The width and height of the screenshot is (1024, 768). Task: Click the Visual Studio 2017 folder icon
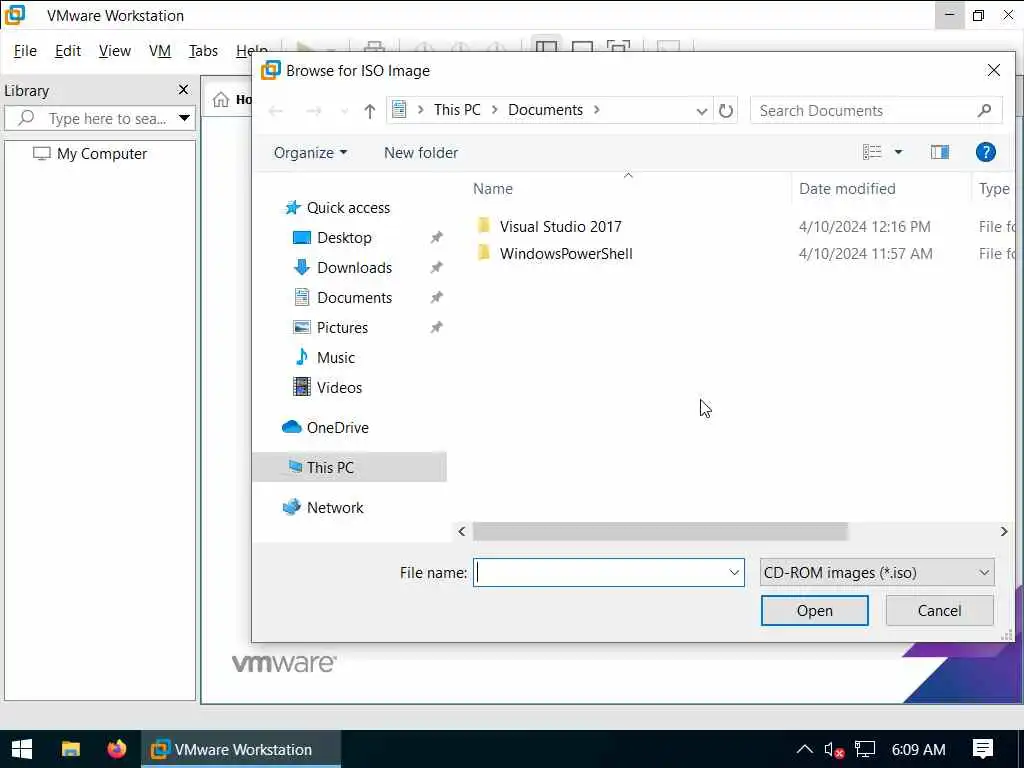coord(483,226)
